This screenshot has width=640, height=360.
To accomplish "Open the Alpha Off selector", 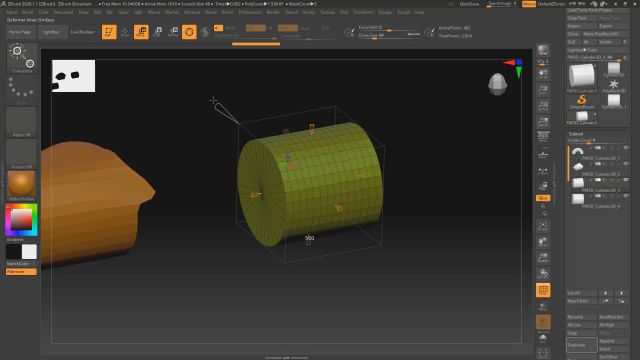I will pyautogui.click(x=22, y=122).
